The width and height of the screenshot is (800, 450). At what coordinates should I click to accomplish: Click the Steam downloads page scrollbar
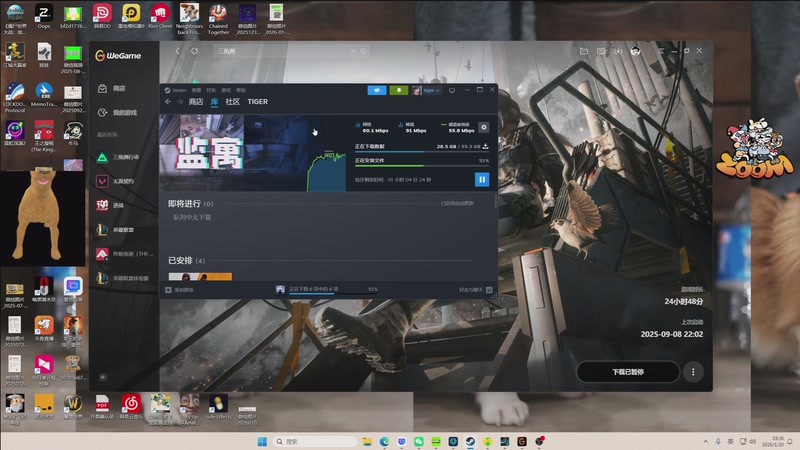pos(496,201)
